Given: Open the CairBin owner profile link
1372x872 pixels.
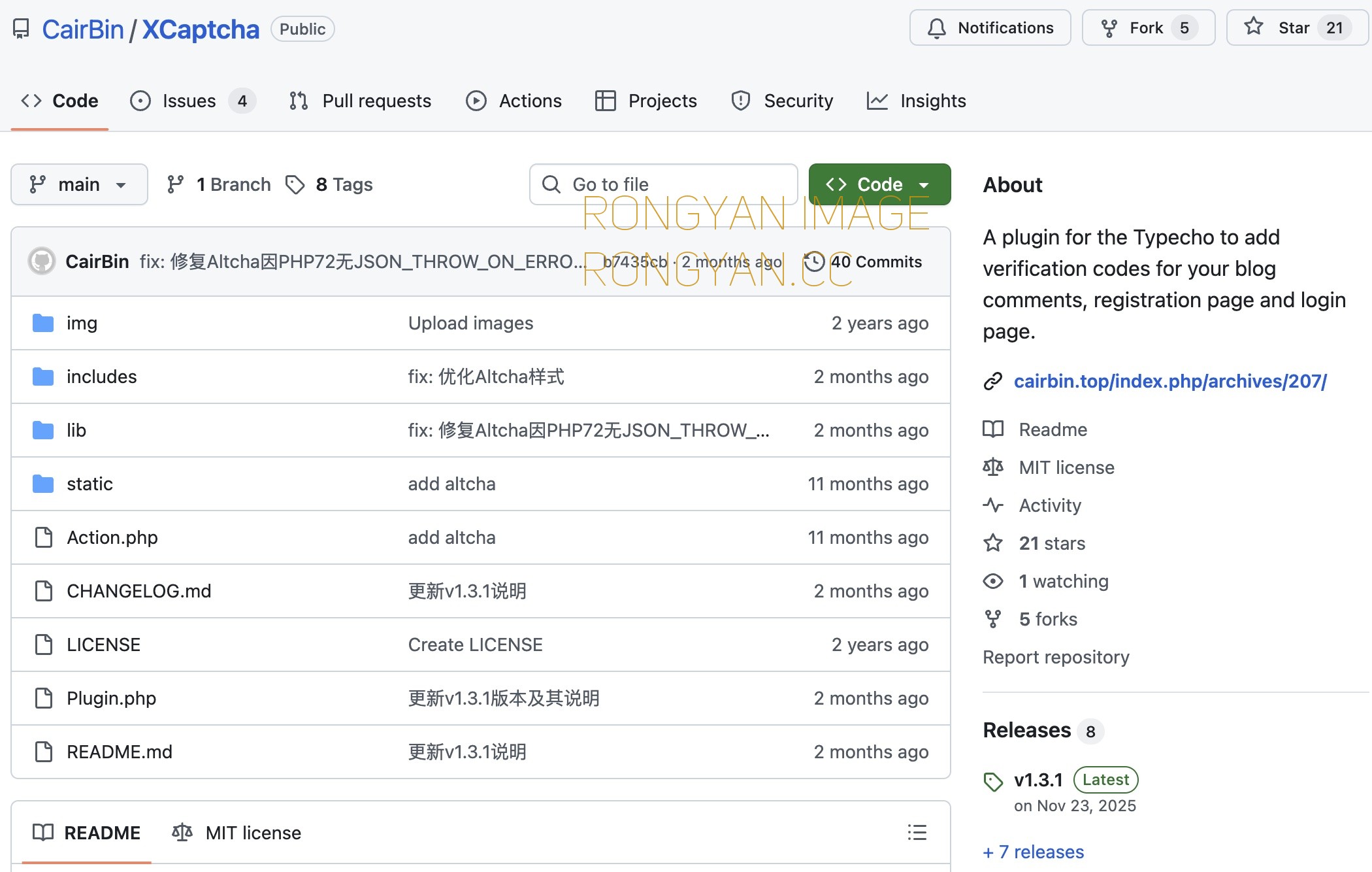Looking at the screenshot, I should click(x=82, y=29).
